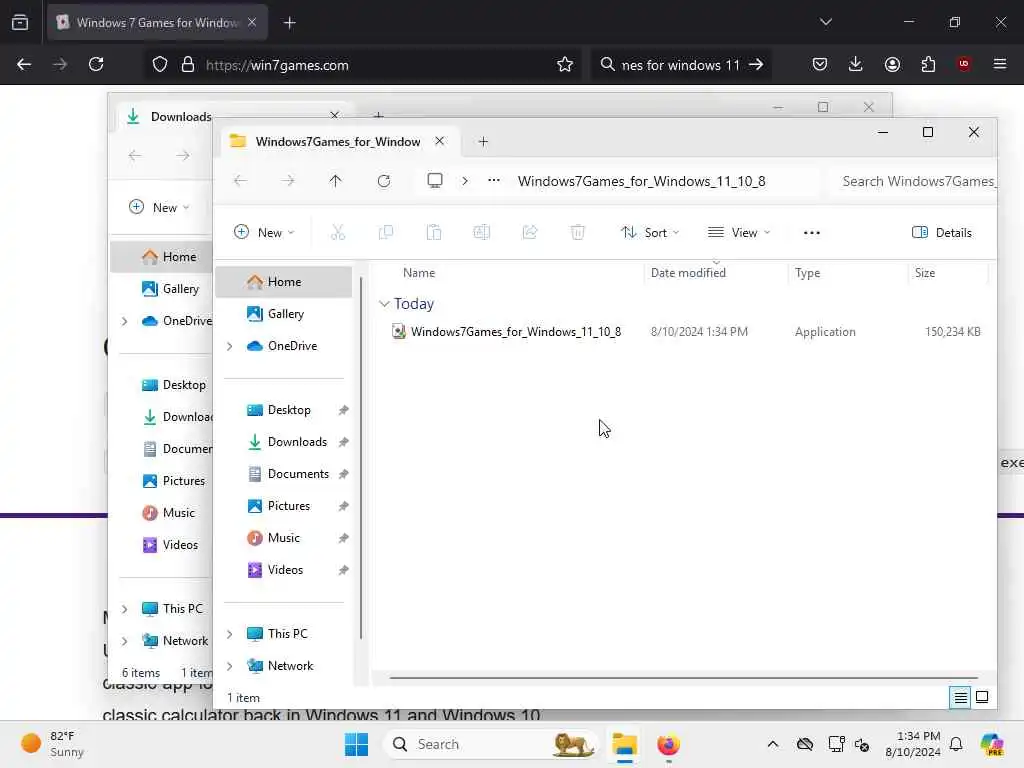Image resolution: width=1024 pixels, height=768 pixels.
Task: Expand Network in front navigation pane
Action: 230,666
